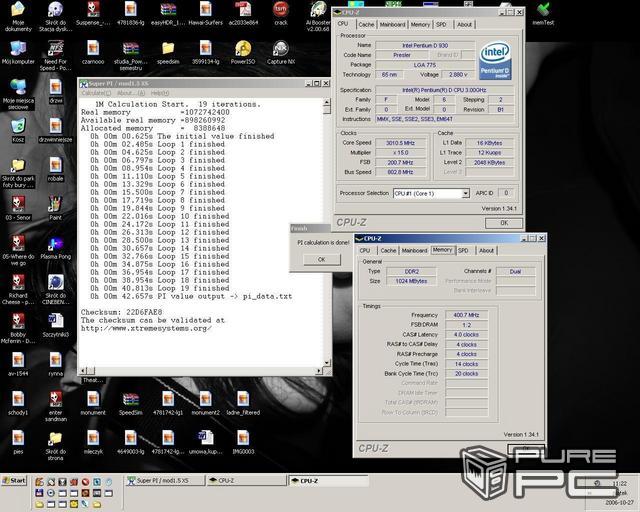Click the Intel Pentium D logo in CPU-Z
Screen dimensions: 640x512
point(495,60)
